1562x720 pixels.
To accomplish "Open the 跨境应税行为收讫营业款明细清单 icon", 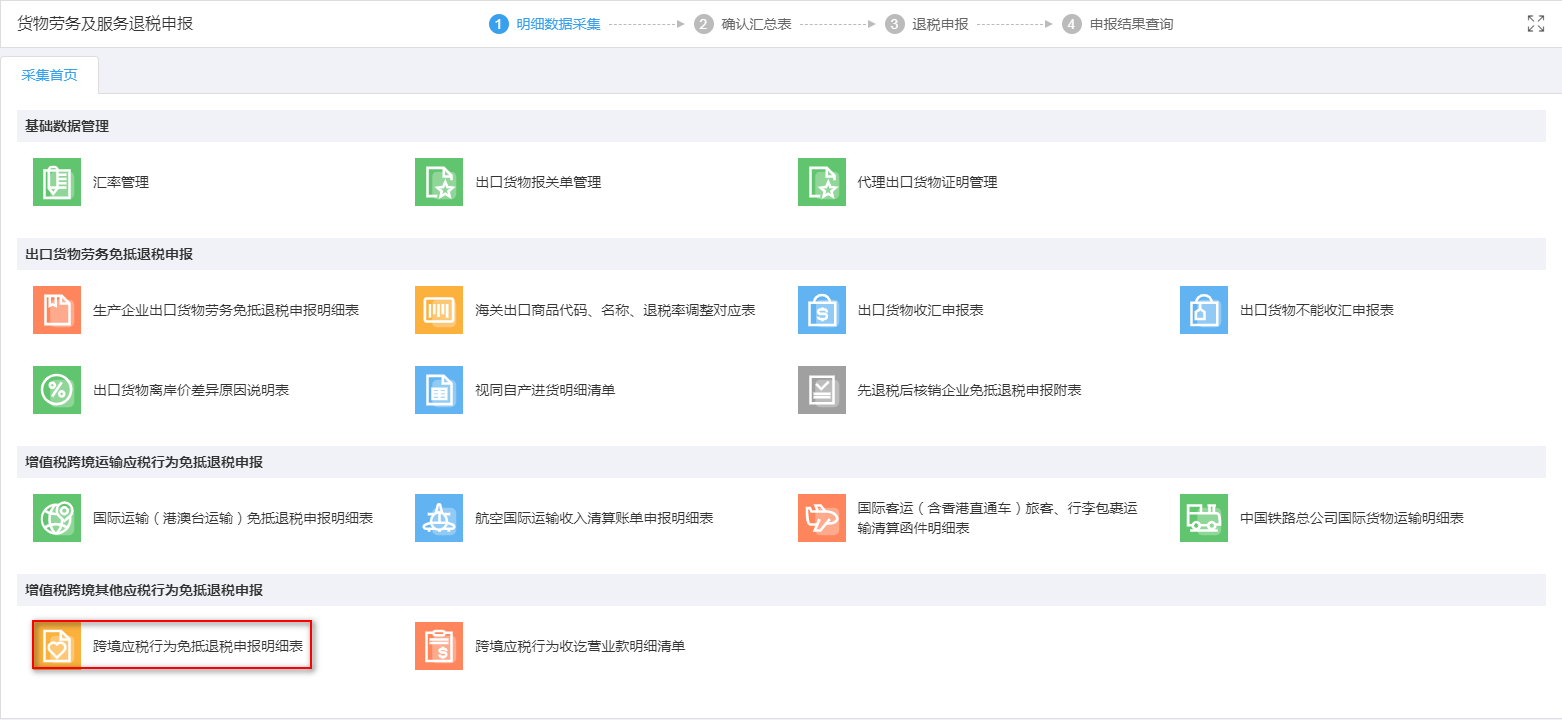I will [x=439, y=646].
